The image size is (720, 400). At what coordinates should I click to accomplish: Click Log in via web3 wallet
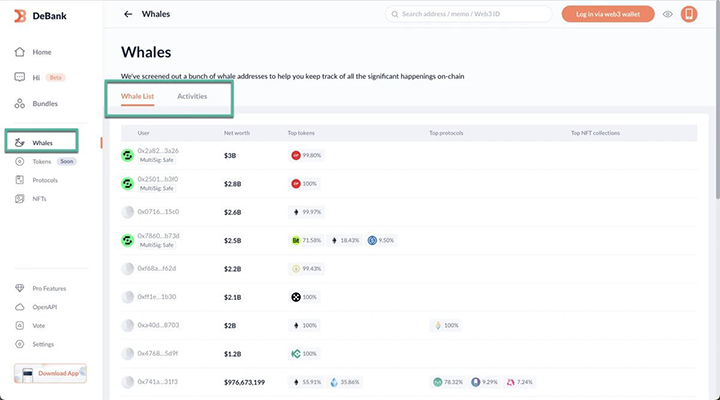click(608, 14)
